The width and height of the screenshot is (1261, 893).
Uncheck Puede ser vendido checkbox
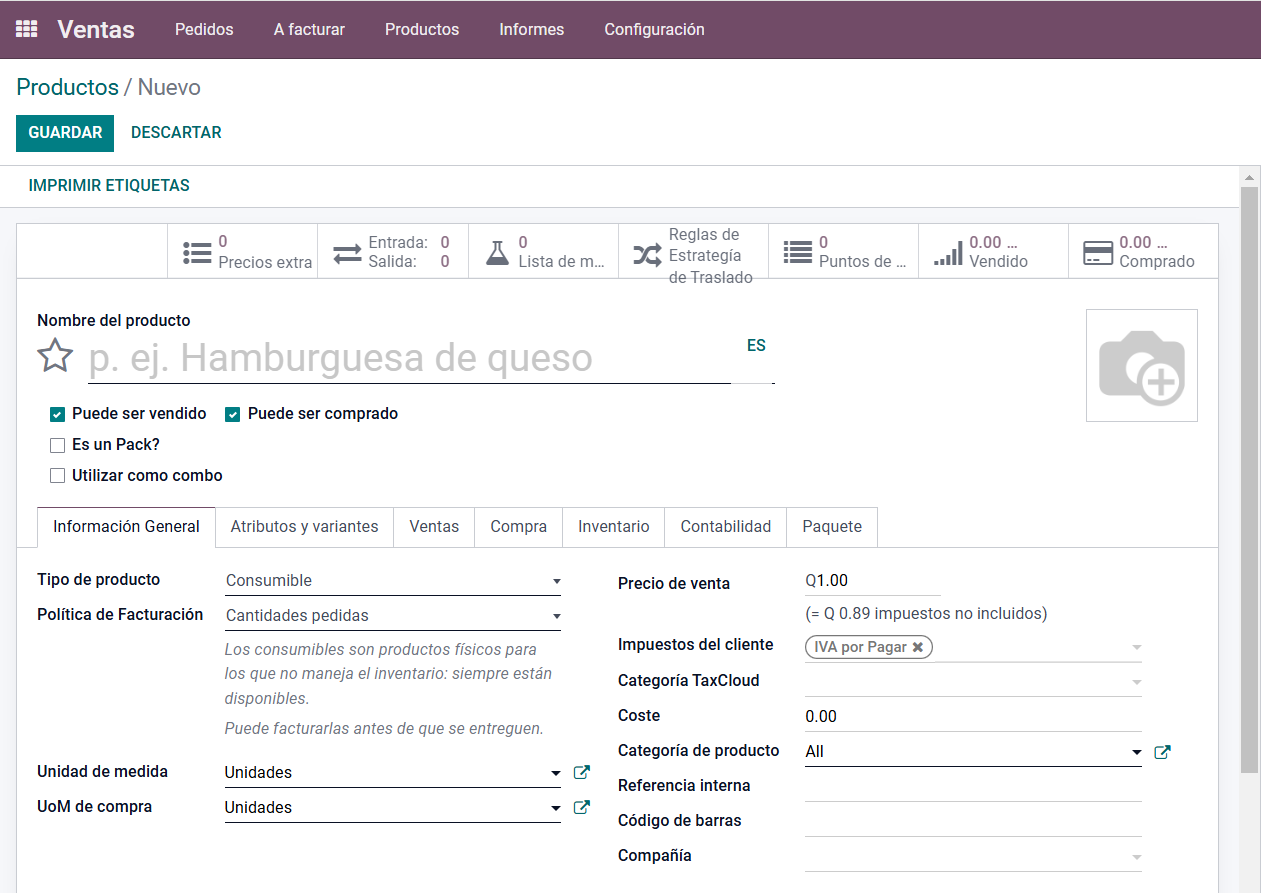click(58, 414)
